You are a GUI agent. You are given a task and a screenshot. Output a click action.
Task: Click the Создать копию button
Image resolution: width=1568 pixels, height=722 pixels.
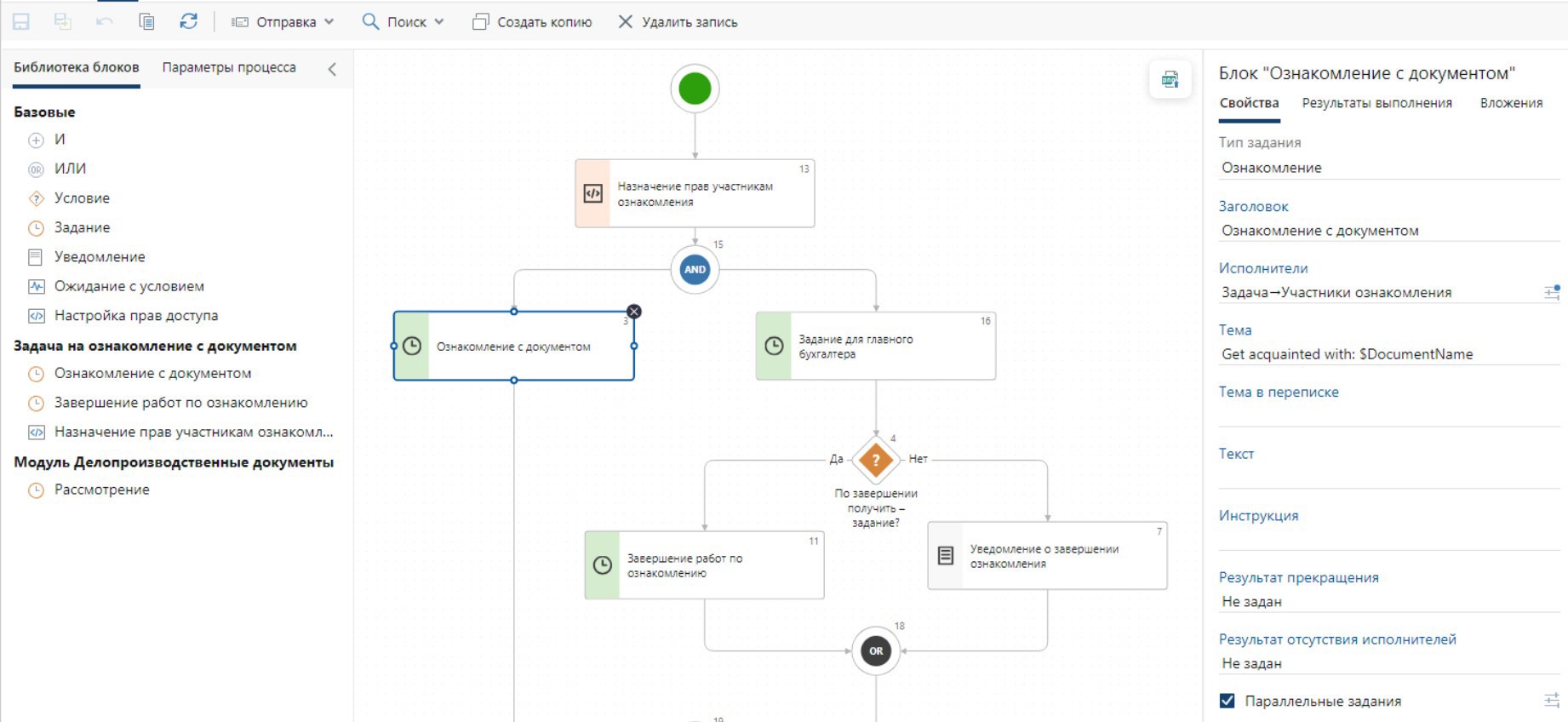533,22
